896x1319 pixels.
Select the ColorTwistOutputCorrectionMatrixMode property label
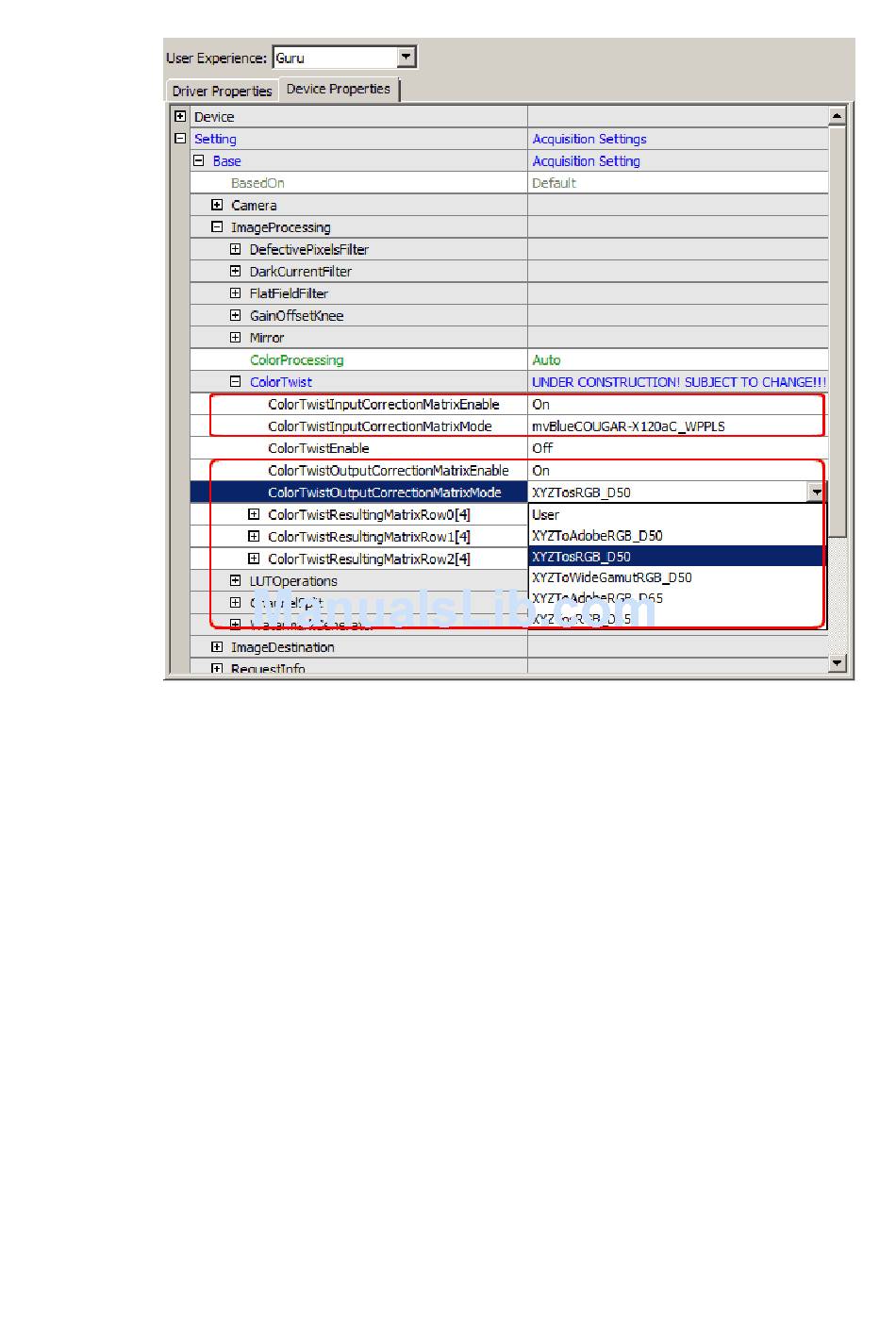385,493
